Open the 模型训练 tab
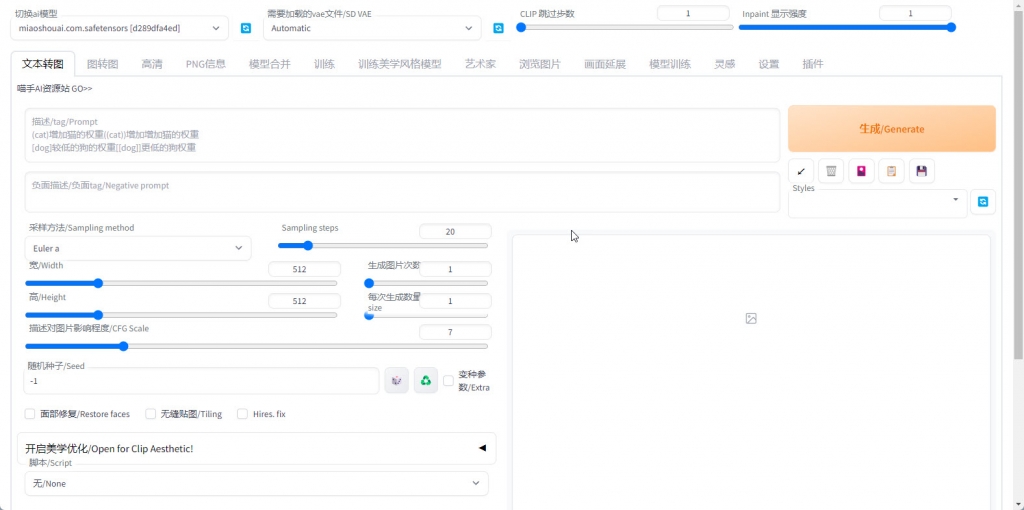Screen dimensions: 1024x510 670,64
